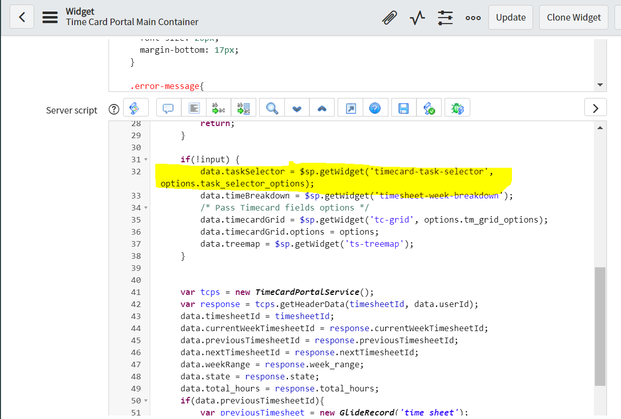This screenshot has height=419, width=621.
Task: Toggle comment on selected code
Action: pyautogui.click(x=168, y=108)
